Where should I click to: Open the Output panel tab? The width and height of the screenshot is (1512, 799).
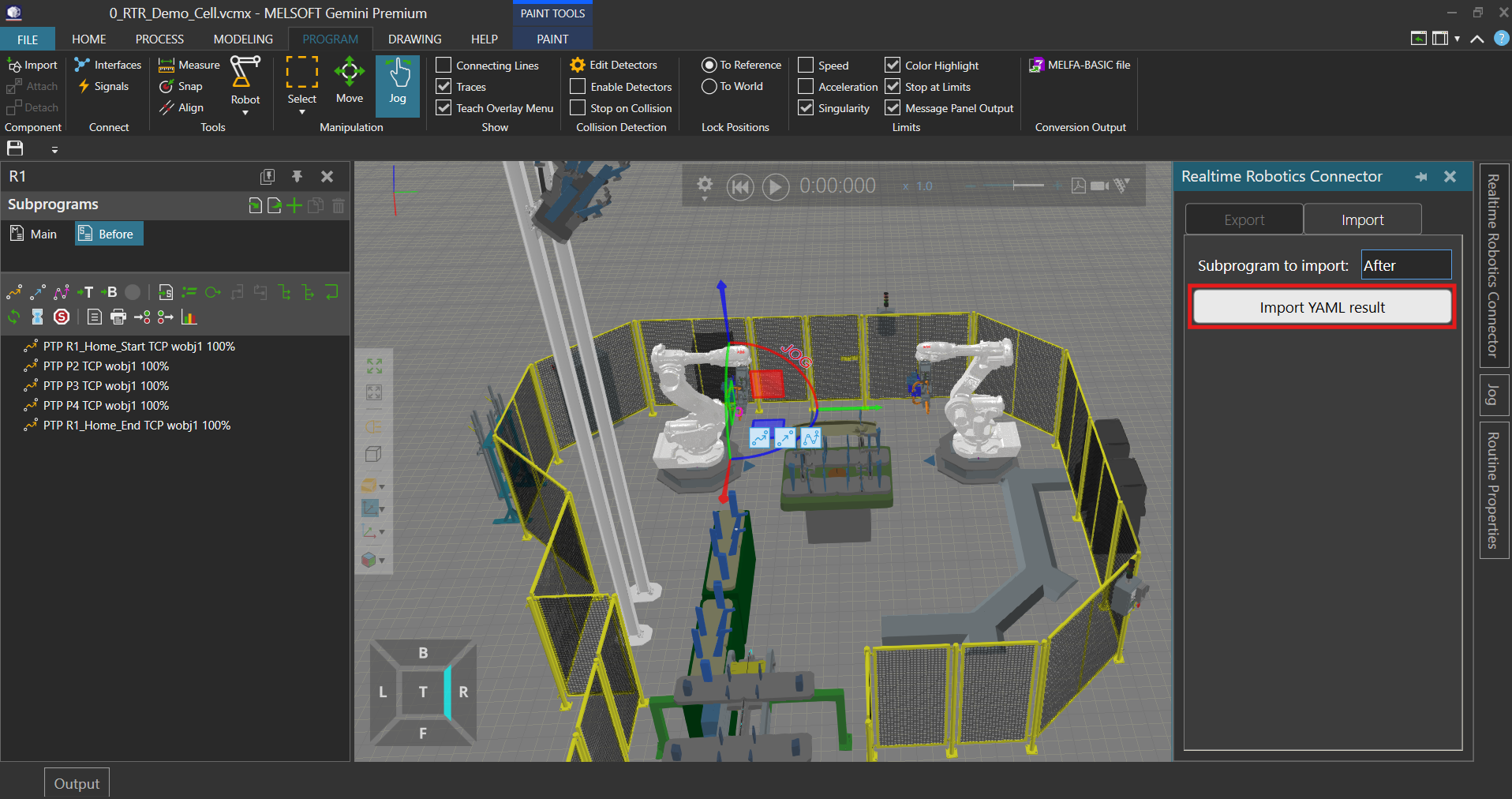(77, 783)
